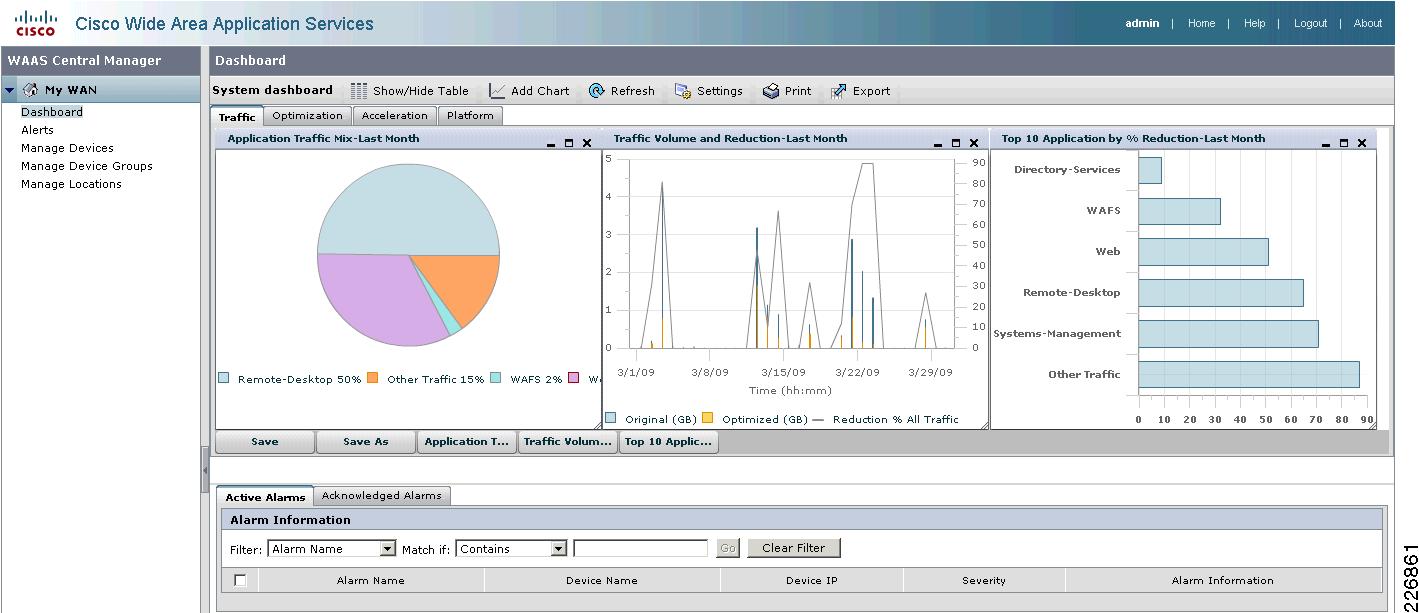This screenshot has width=1419, height=613.
Task: Click the Show/Hide Table grid icon
Action: [359, 91]
